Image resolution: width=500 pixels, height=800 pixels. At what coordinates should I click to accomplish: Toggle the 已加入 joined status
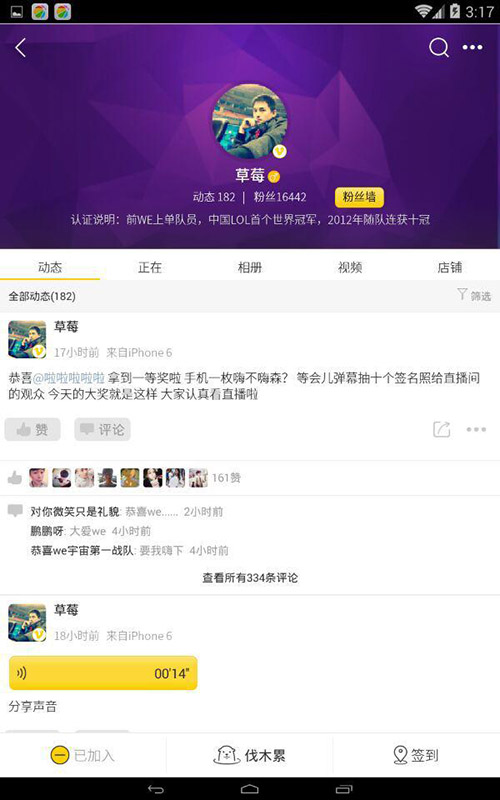(x=83, y=755)
